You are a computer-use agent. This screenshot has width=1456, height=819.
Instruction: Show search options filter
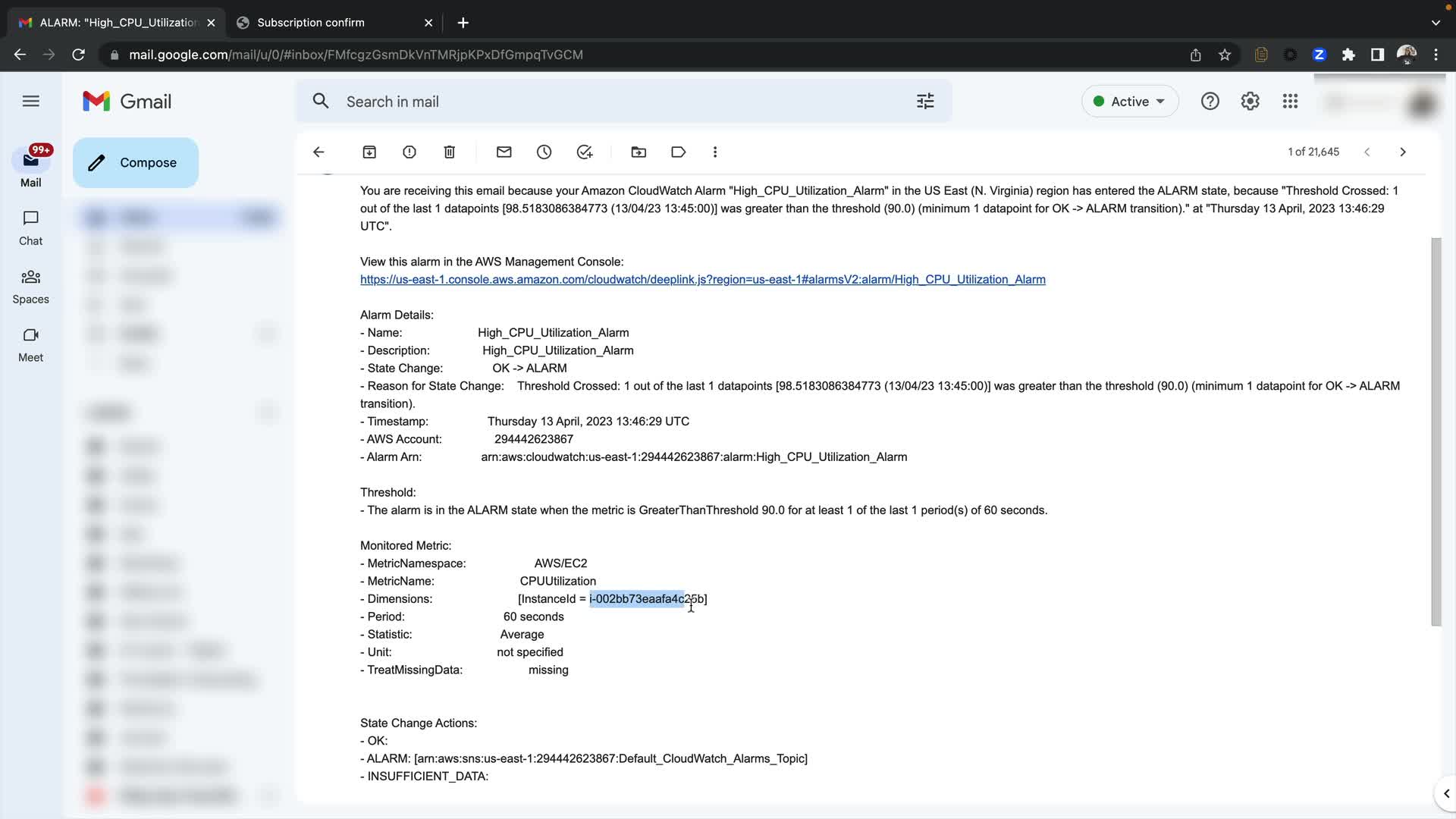point(925,101)
